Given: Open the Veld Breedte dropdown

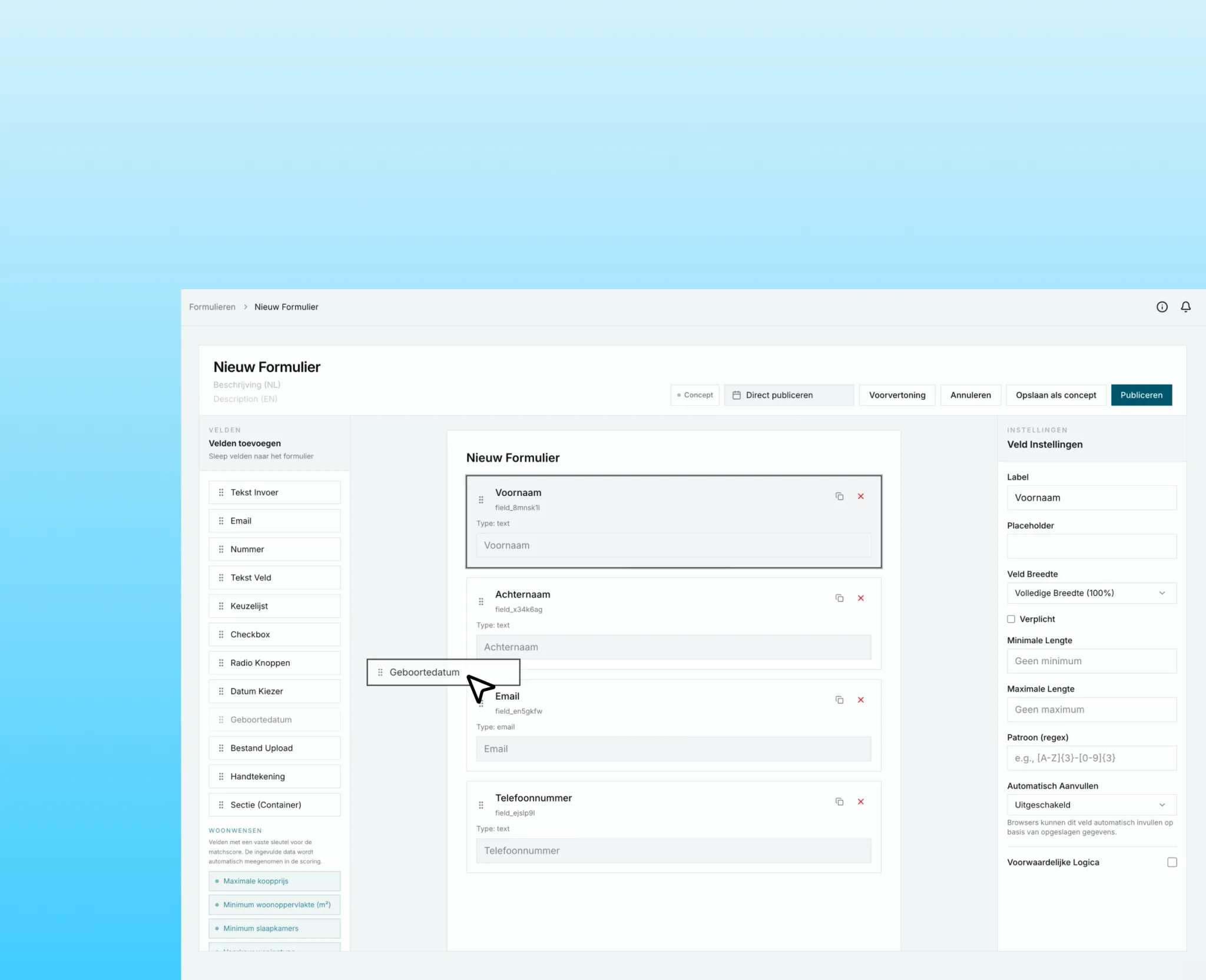Looking at the screenshot, I should [x=1092, y=593].
